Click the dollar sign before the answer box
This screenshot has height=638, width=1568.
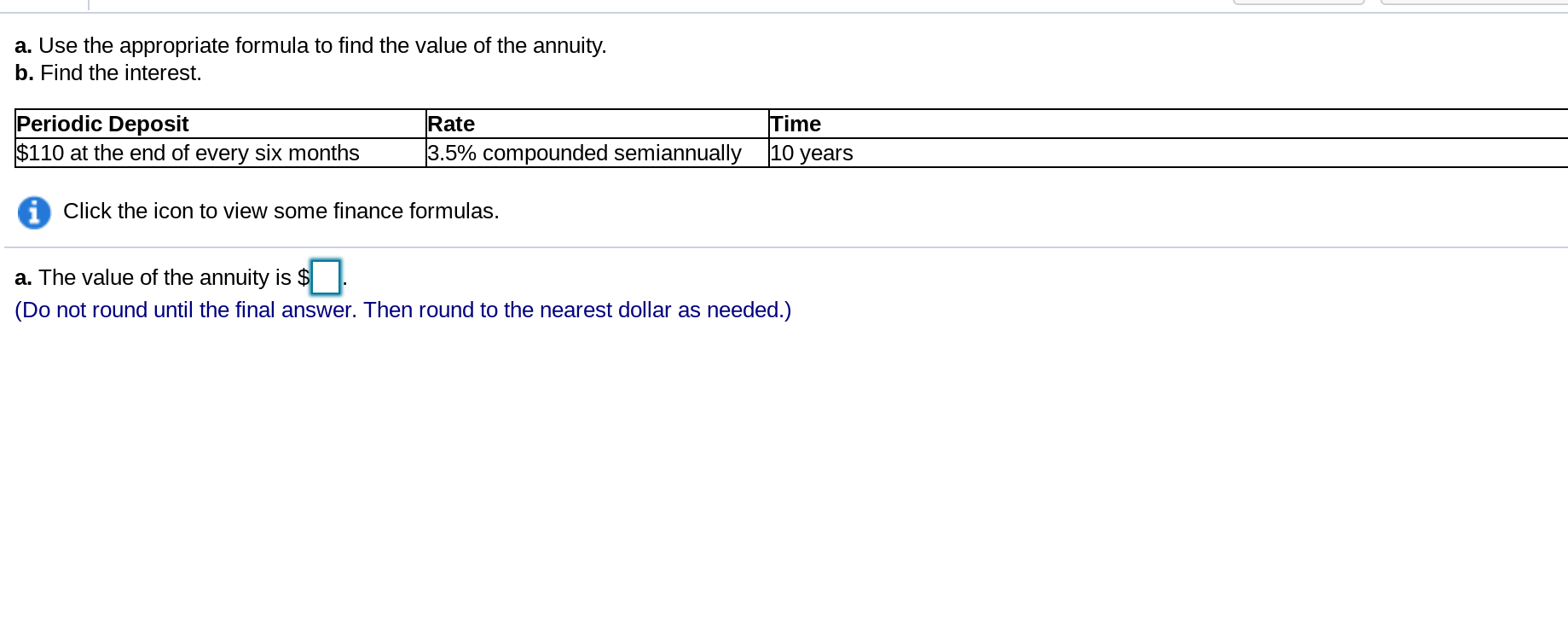pos(304,277)
